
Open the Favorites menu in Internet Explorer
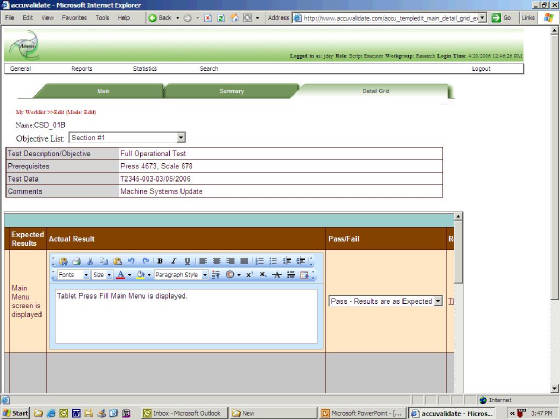pyautogui.click(x=74, y=18)
